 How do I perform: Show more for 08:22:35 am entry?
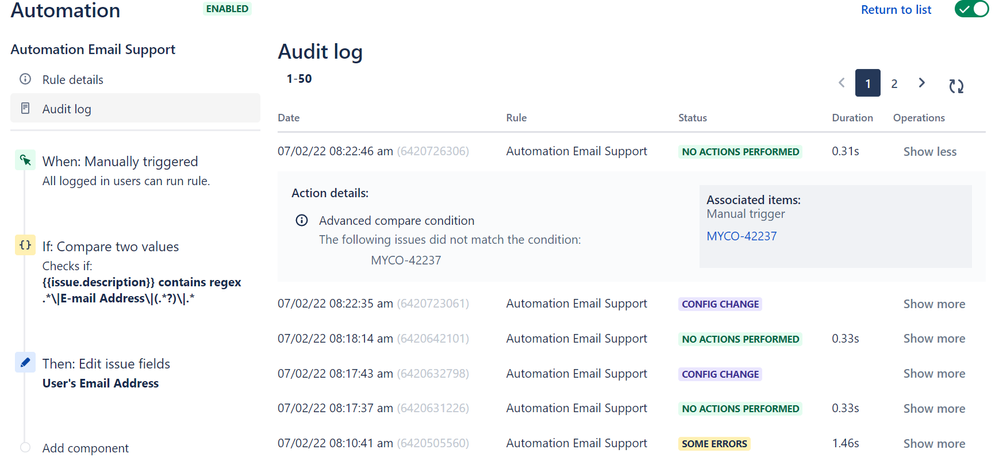pyautogui.click(x=934, y=304)
